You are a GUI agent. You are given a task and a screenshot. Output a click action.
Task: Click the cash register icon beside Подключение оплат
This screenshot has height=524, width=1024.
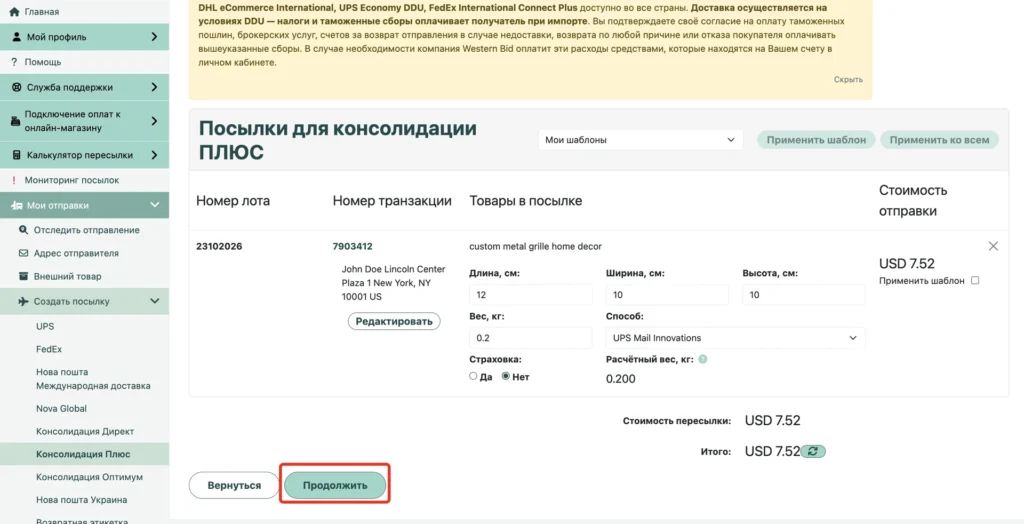tap(16, 121)
